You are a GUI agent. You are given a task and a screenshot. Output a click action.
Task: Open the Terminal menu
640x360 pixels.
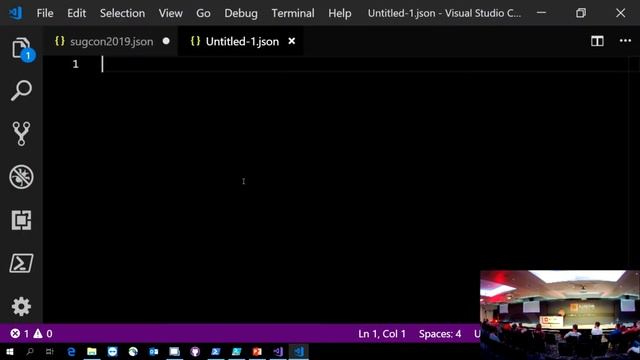(293, 13)
